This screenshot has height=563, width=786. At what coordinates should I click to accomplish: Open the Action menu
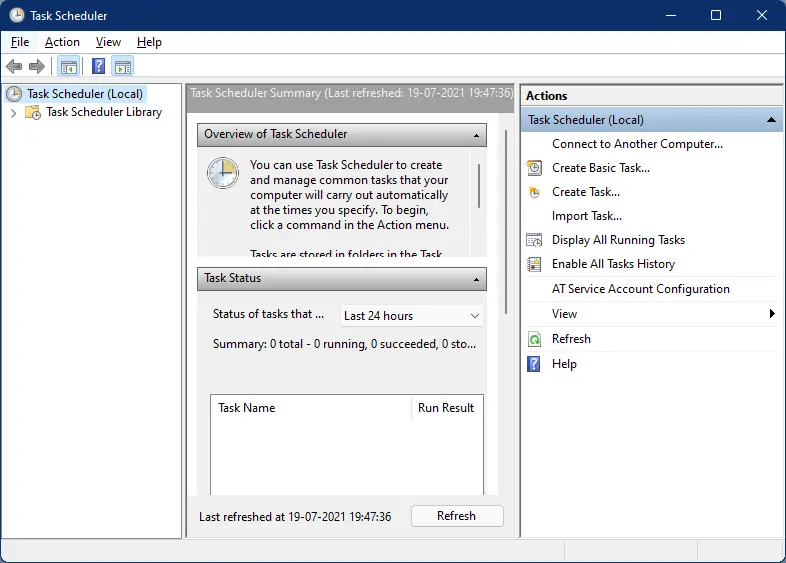62,42
